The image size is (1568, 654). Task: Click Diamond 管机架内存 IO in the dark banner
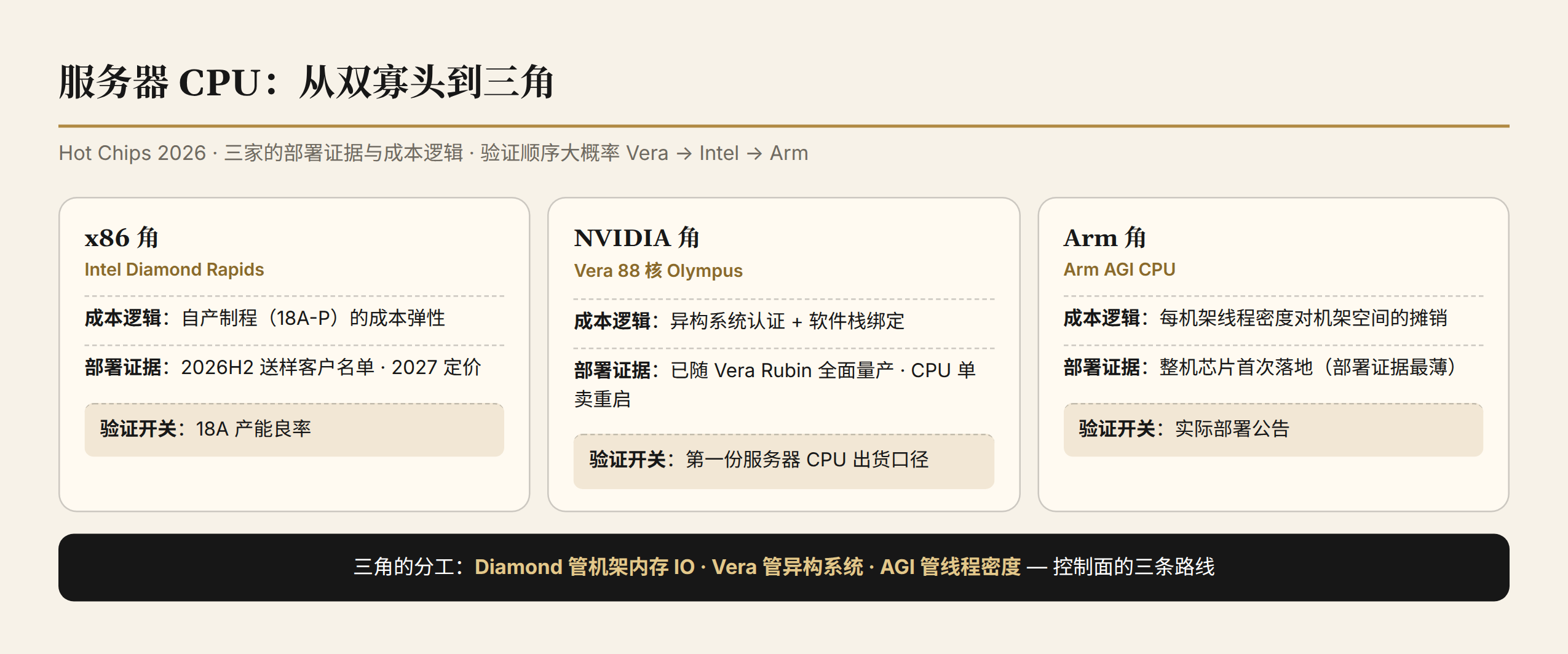(584, 567)
